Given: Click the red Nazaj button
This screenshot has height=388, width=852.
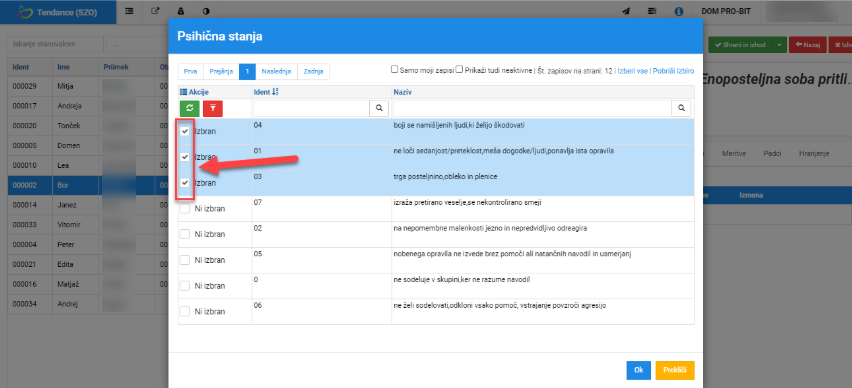Looking at the screenshot, I should (x=807, y=45).
